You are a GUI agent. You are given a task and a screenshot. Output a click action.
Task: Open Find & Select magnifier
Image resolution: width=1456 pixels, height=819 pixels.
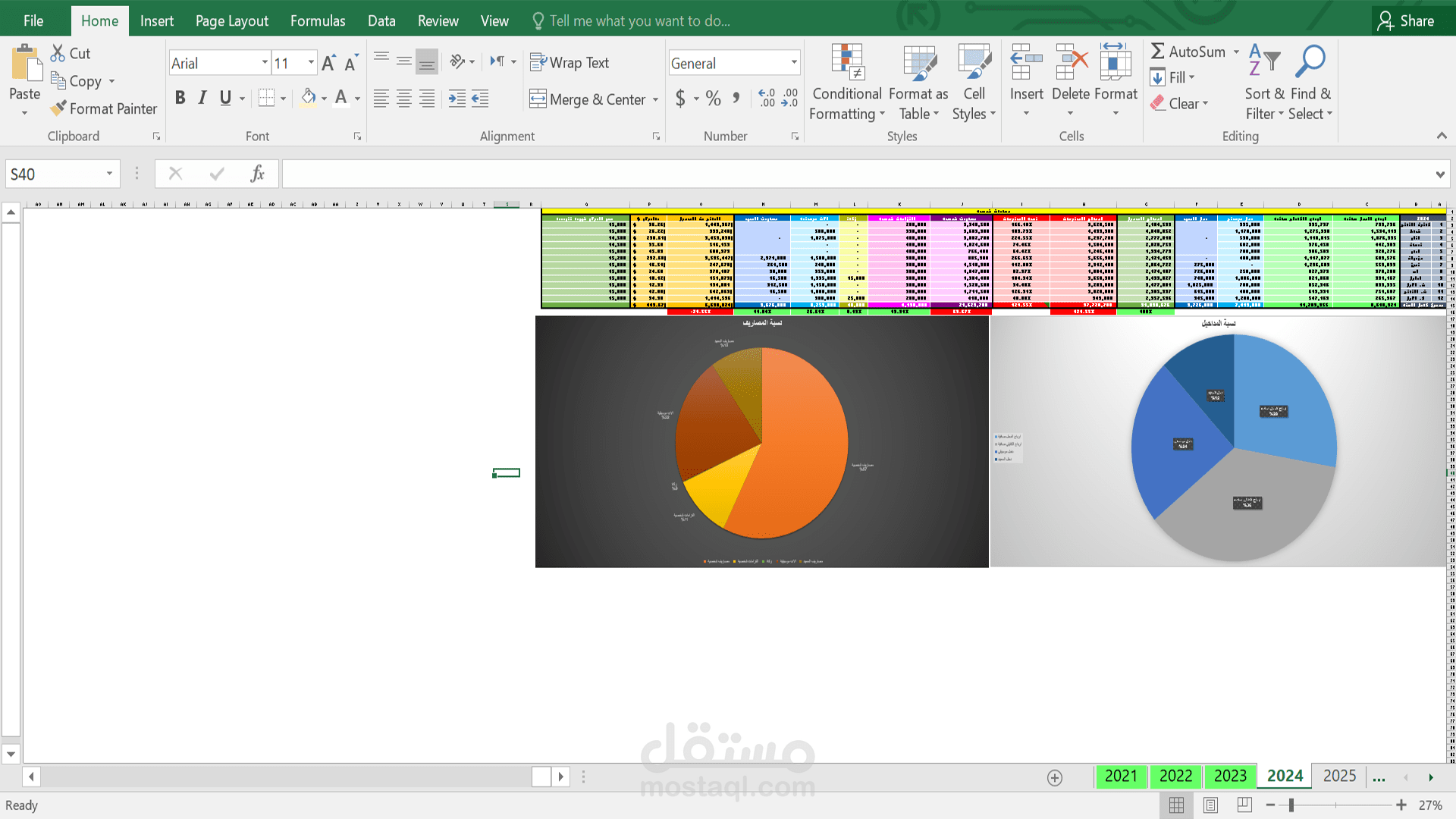click(x=1310, y=61)
